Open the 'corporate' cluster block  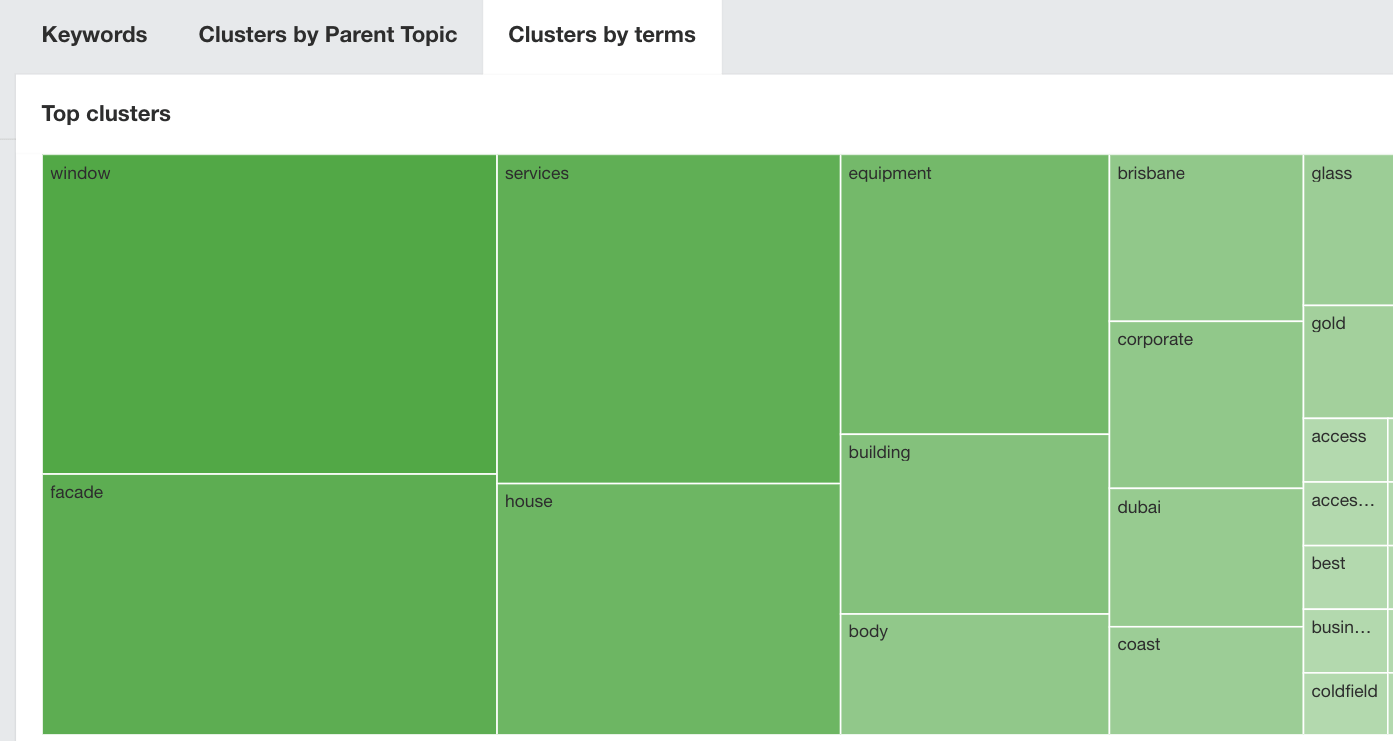click(1204, 400)
